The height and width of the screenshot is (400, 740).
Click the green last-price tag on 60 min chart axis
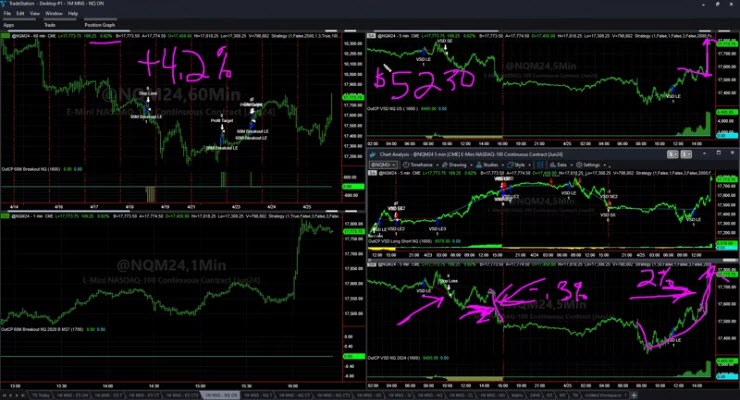pos(353,97)
